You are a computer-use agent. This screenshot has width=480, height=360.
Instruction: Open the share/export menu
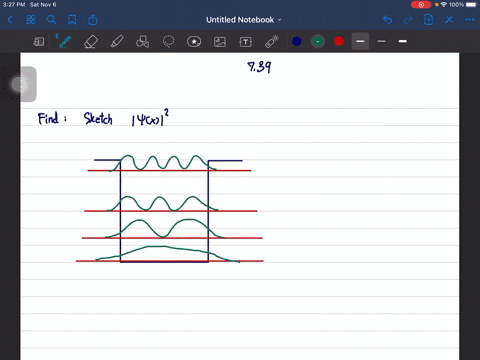point(93,20)
